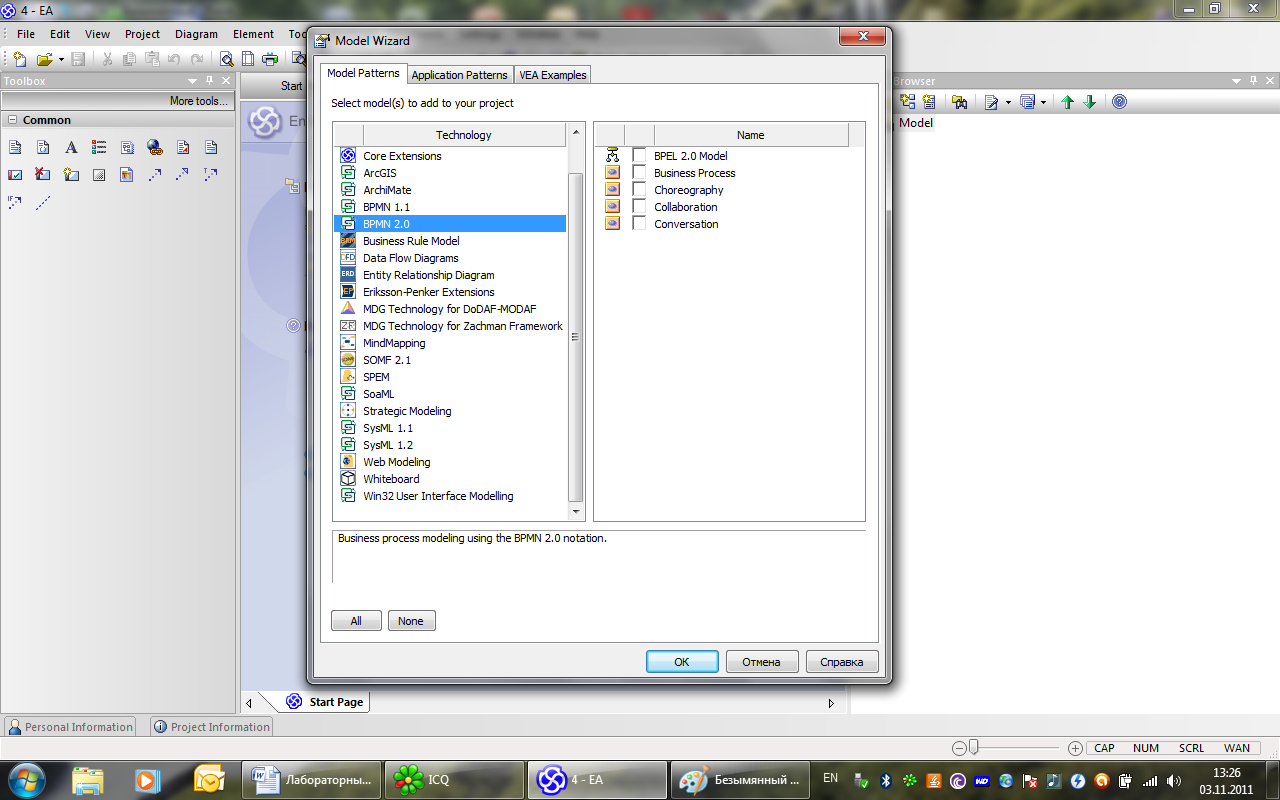Viewport: 1280px width, 800px height.
Task: Open ICQ from the Windows taskbar
Action: coord(454,780)
